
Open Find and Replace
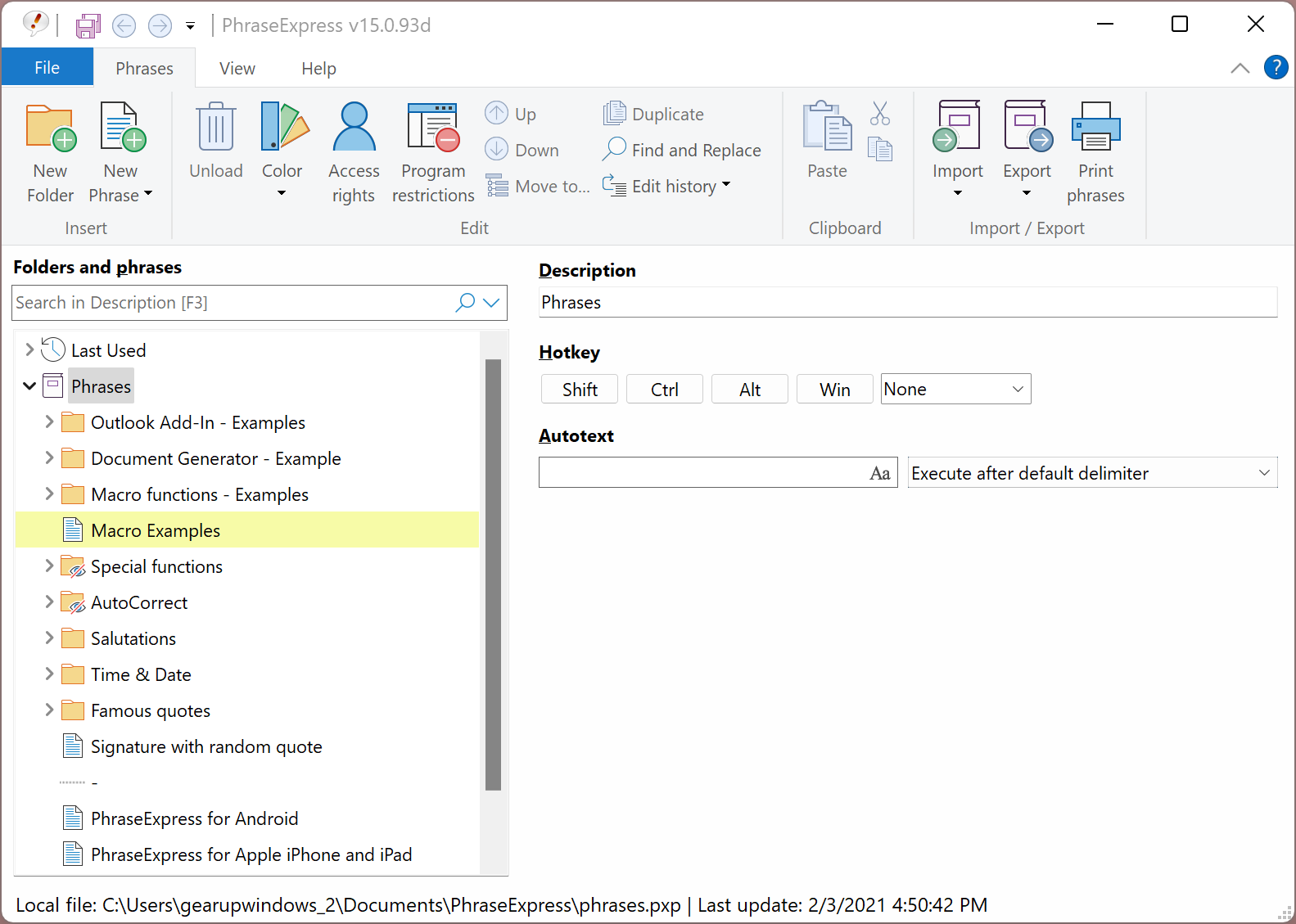point(682,150)
